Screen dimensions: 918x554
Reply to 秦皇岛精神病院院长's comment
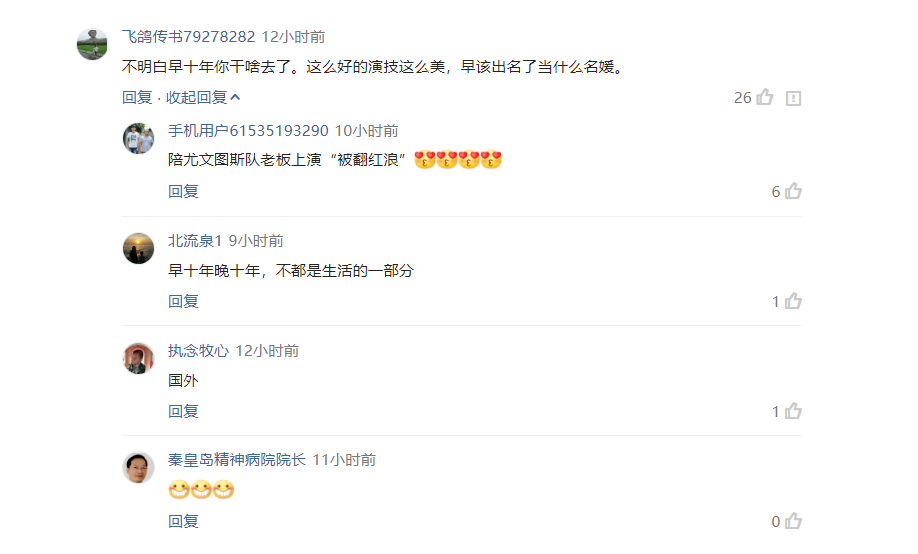pyautogui.click(x=183, y=521)
